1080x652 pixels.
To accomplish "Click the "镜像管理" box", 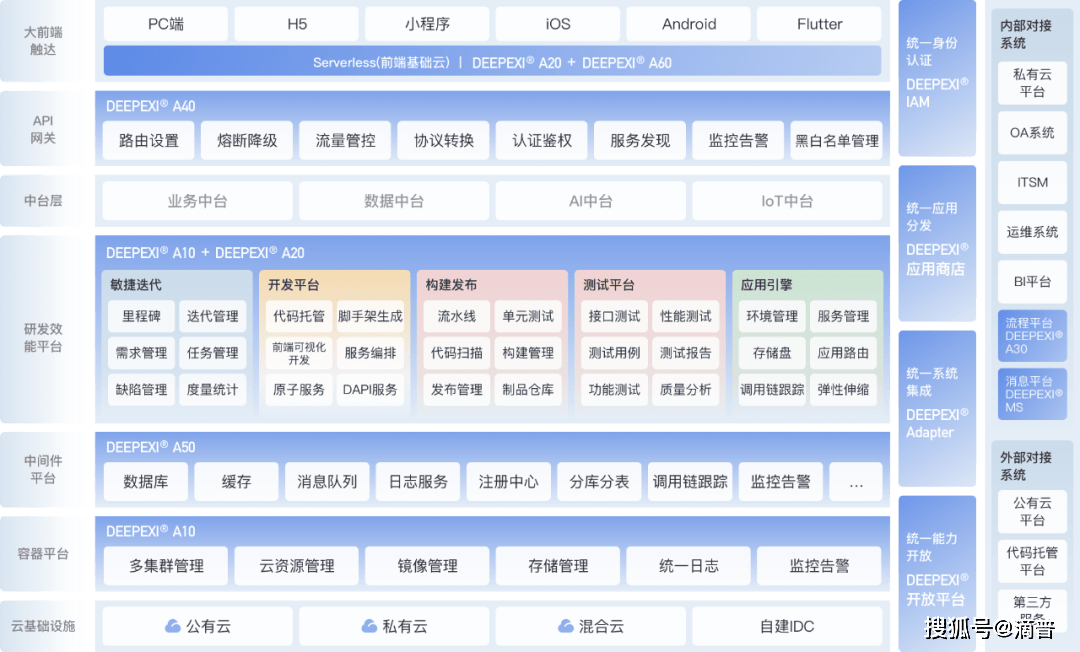I will pos(427,566).
